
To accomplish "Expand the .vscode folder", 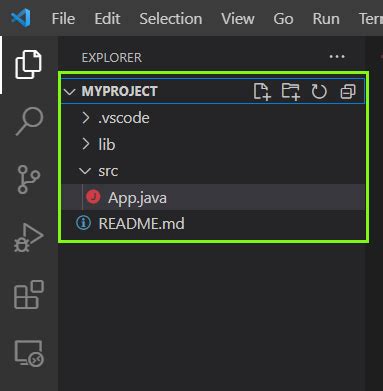I will (x=86, y=118).
